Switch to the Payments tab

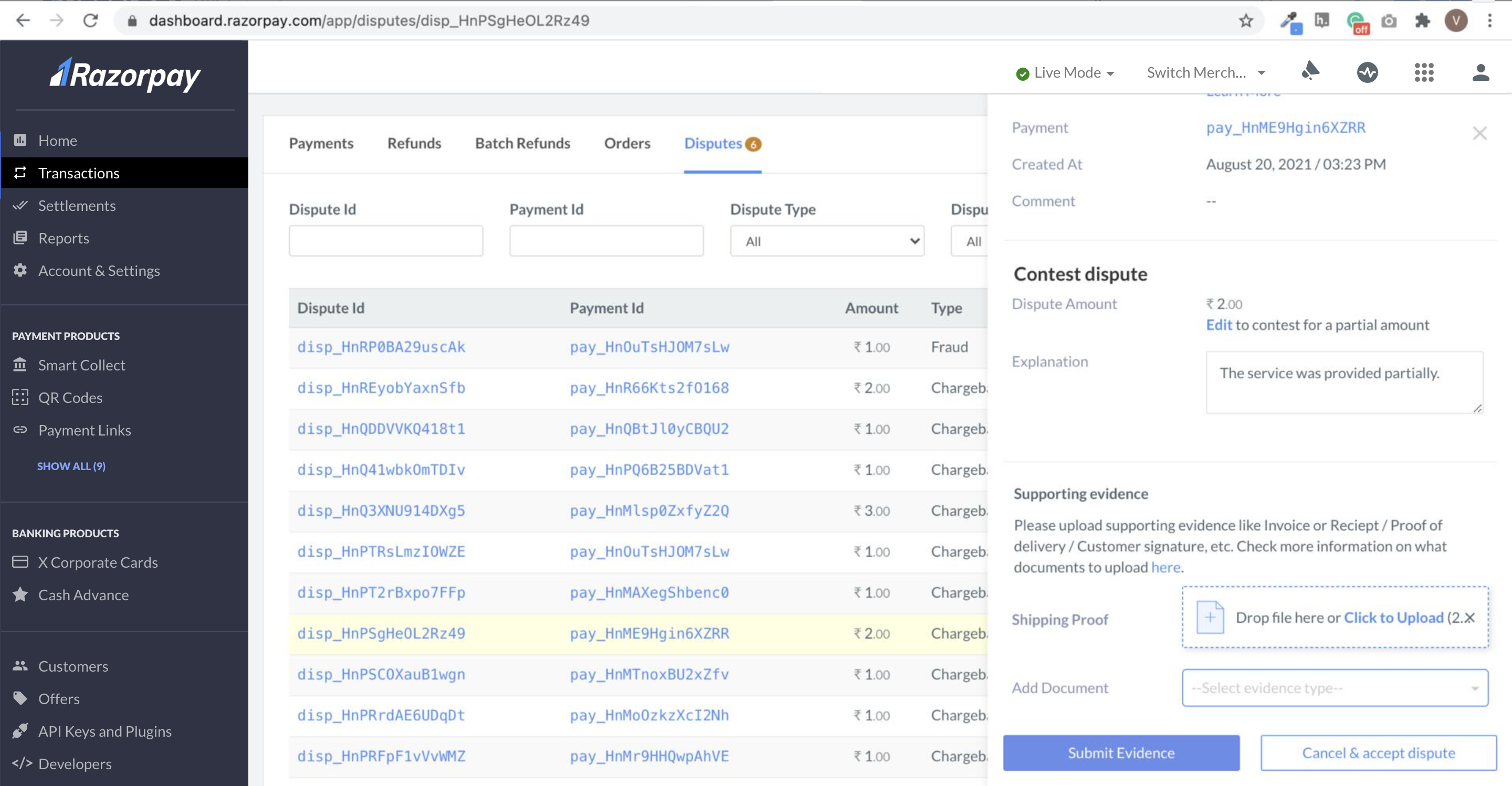click(321, 143)
